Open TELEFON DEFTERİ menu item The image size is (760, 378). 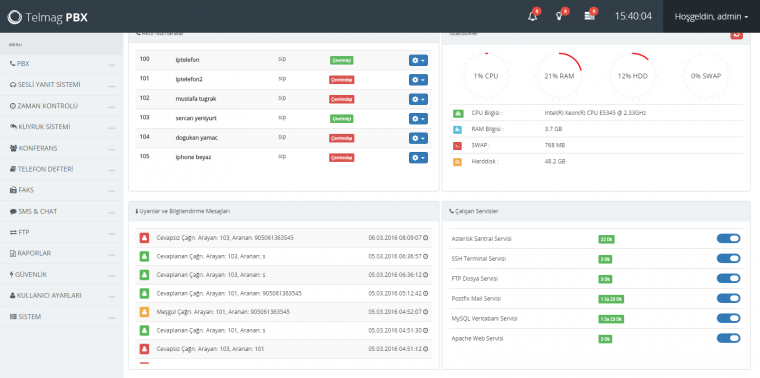pos(62,169)
